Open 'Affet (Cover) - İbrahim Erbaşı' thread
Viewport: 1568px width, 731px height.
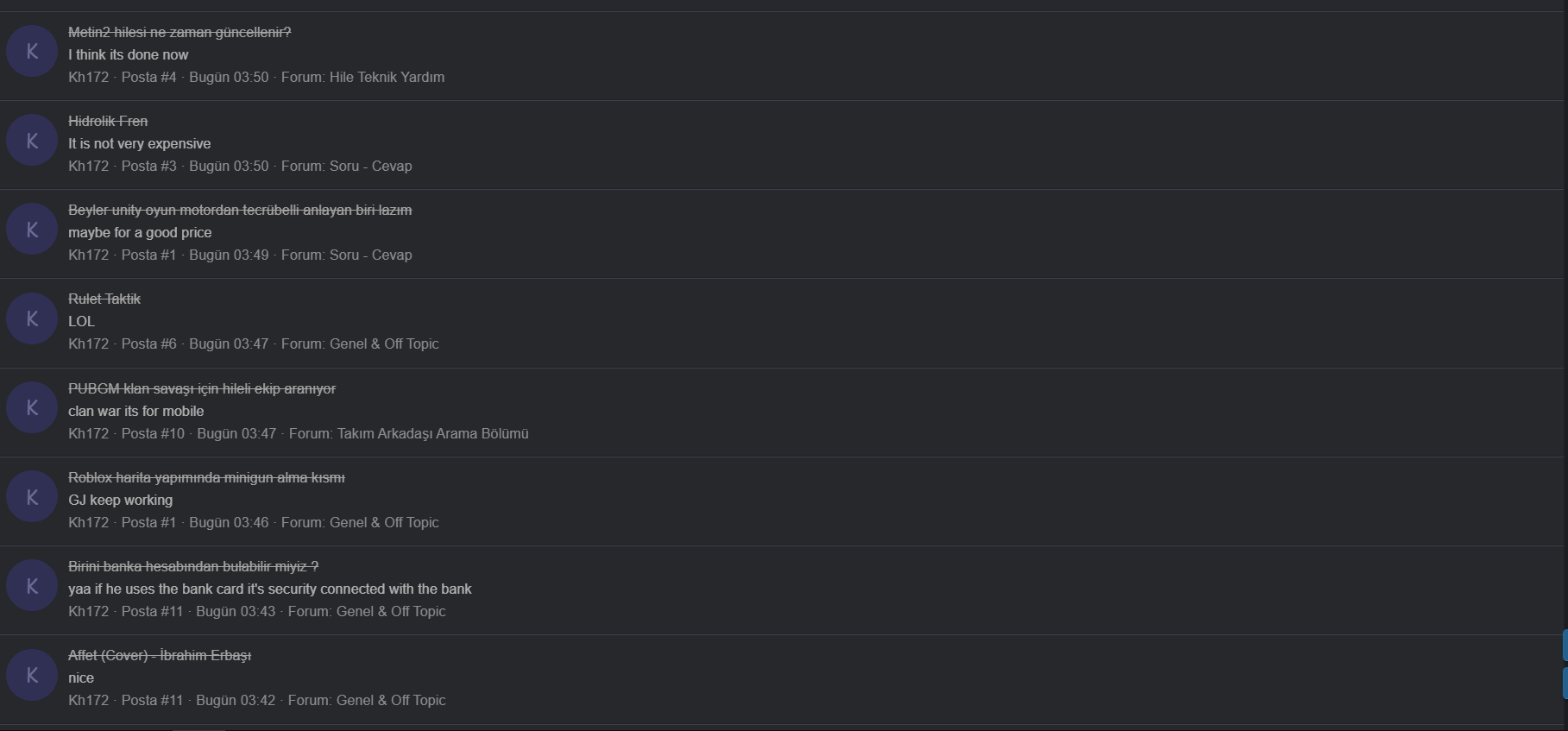tap(160, 655)
